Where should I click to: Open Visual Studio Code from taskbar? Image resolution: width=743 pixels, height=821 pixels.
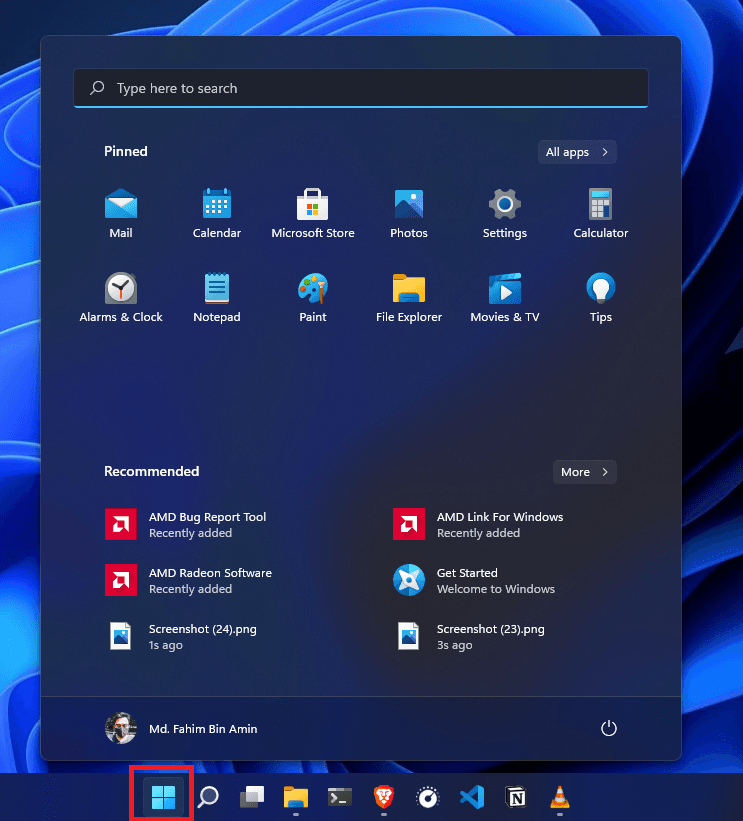click(472, 797)
